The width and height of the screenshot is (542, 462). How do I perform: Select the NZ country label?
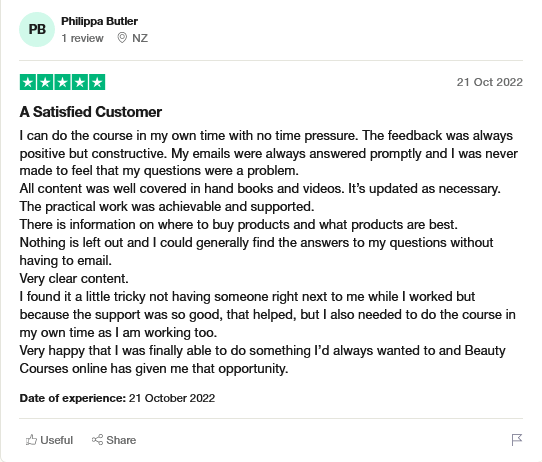[x=140, y=38]
